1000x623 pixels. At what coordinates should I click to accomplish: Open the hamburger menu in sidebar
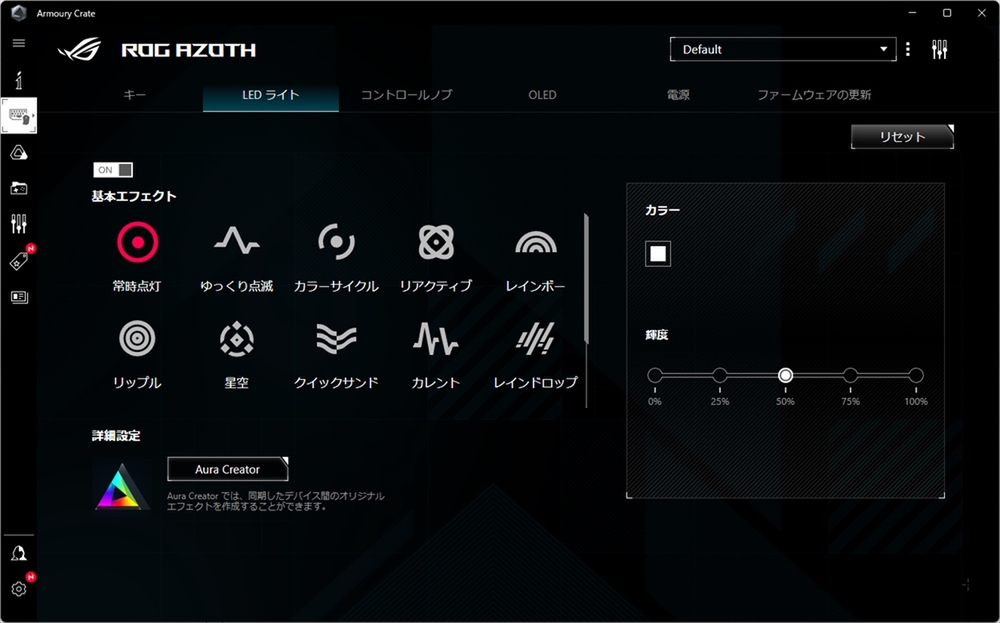pos(19,43)
